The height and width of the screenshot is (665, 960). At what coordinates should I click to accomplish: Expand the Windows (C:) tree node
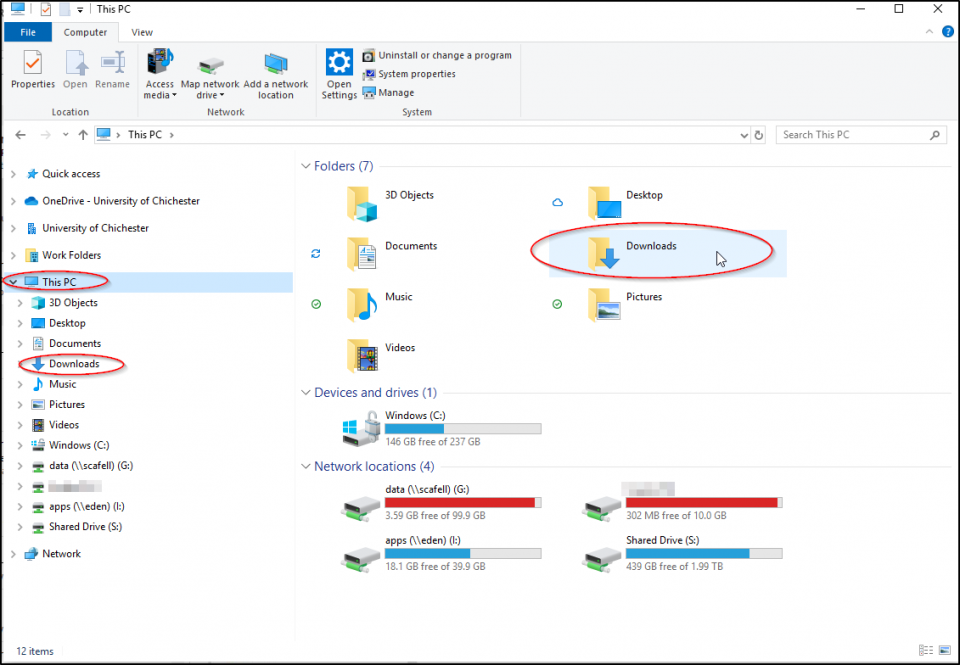click(20, 445)
